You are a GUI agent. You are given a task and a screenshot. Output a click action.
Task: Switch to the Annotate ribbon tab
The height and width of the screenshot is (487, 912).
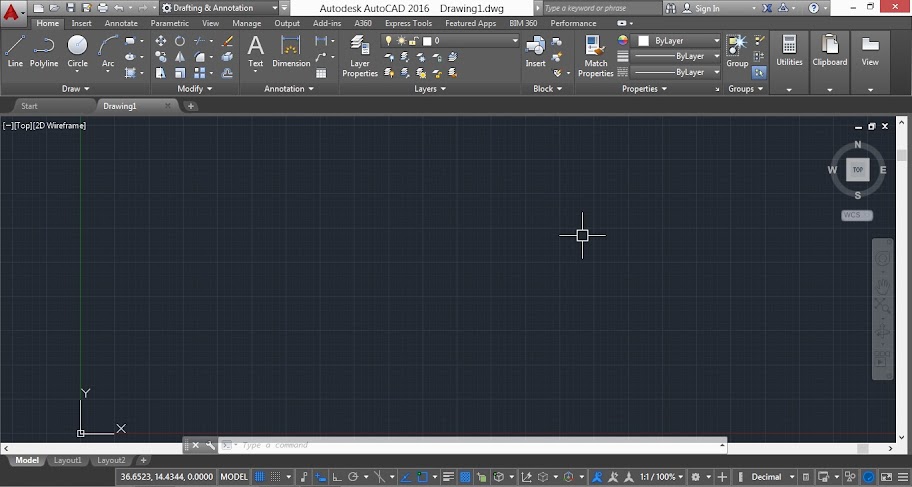pos(121,23)
